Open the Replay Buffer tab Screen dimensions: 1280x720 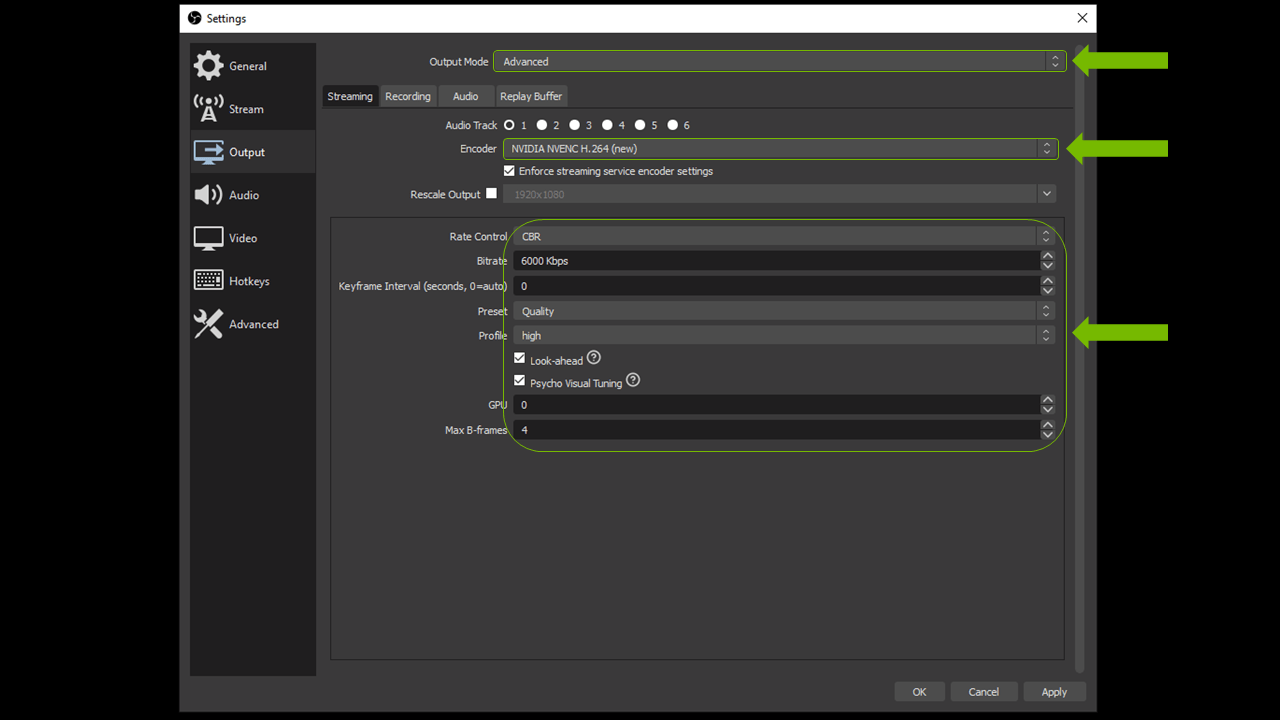531,96
